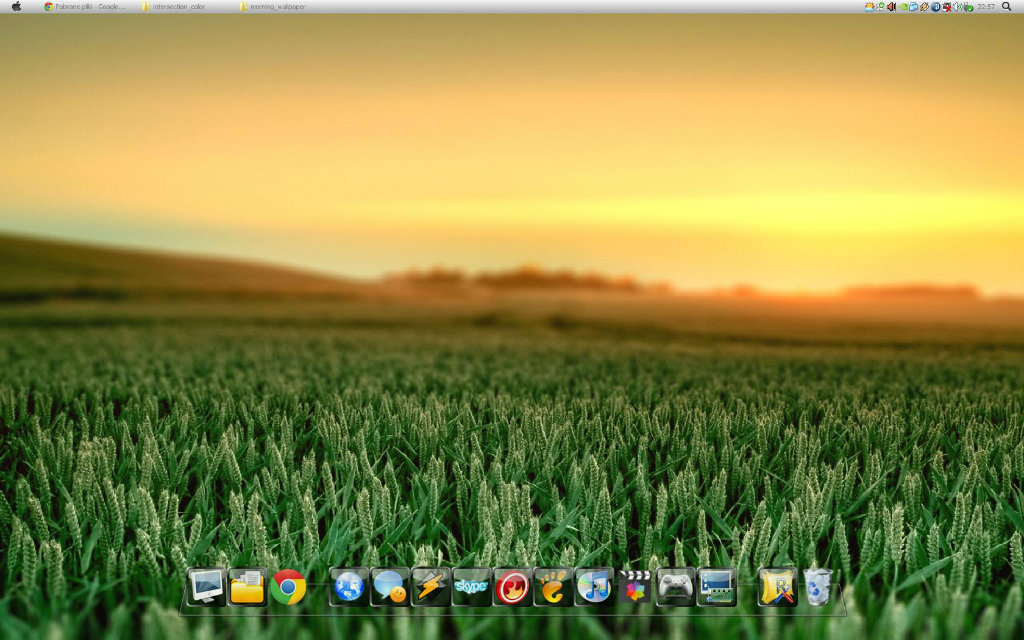Screen dimensions: 1024x640
Task: Open the volume speaker tray icon
Action: point(957,7)
